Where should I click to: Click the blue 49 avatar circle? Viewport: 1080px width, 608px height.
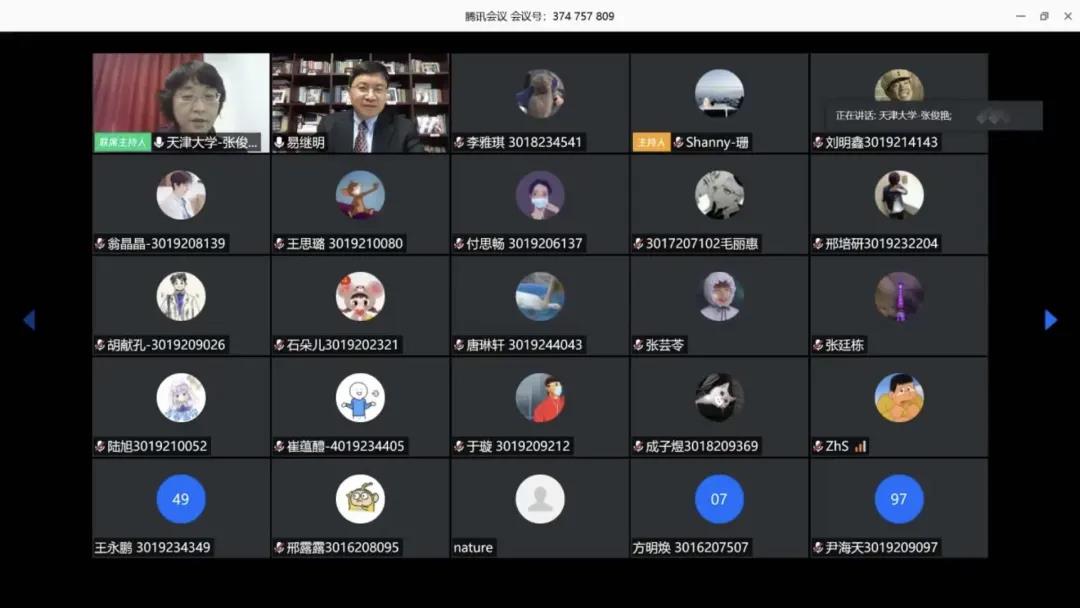181,499
